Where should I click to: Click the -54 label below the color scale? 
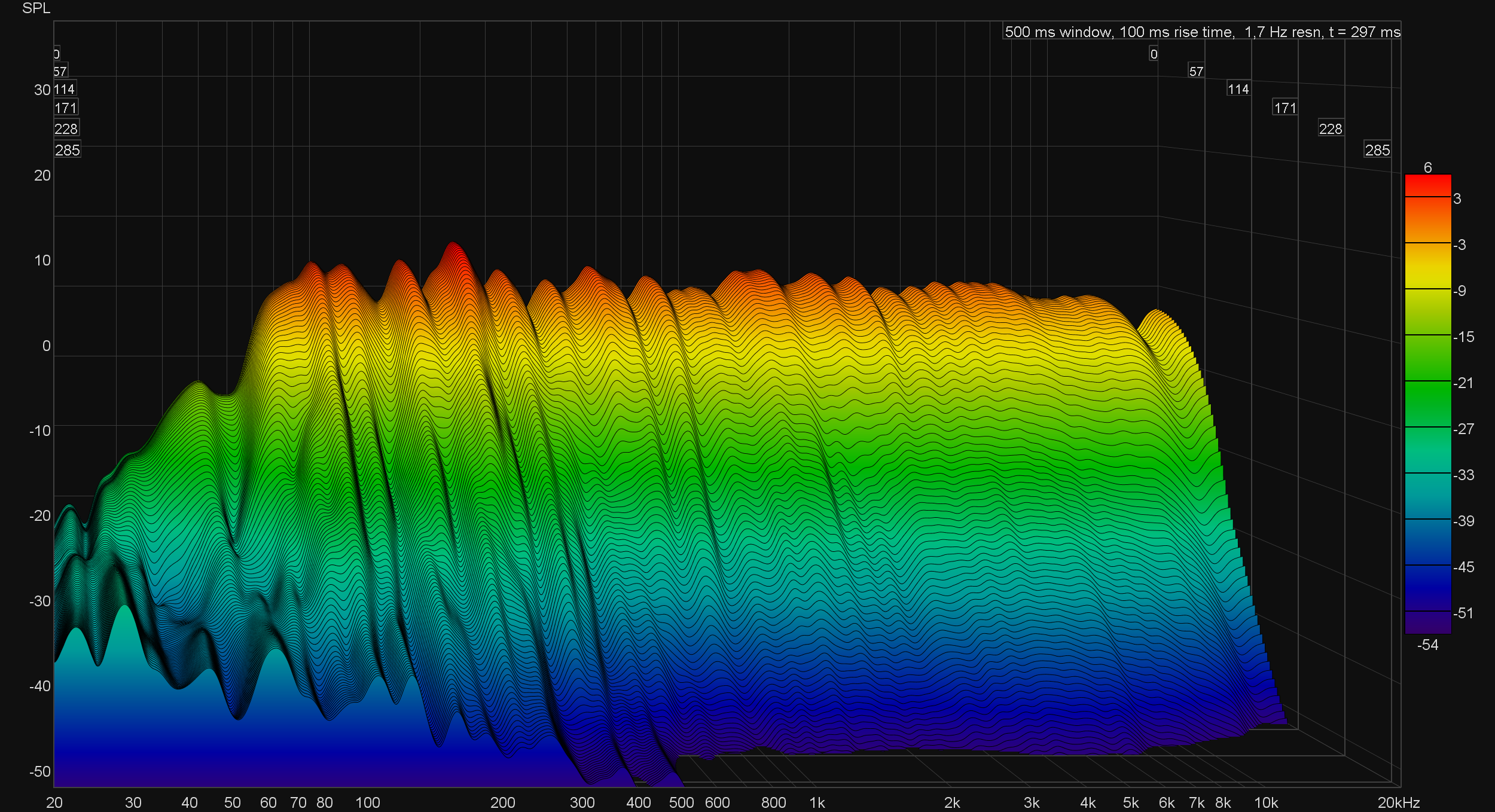coord(1427,645)
